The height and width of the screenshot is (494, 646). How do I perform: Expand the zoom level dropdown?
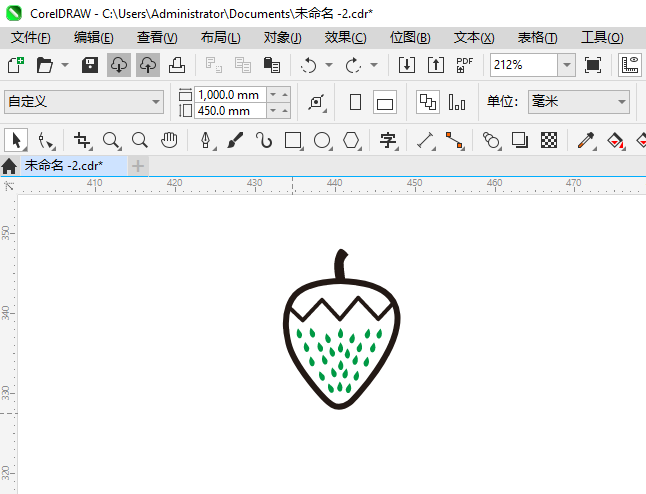(x=567, y=65)
